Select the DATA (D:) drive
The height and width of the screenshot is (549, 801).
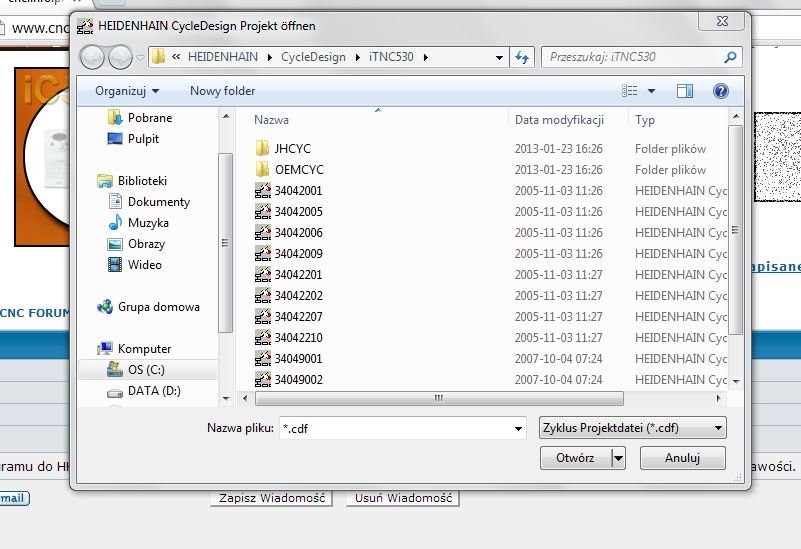click(x=144, y=391)
